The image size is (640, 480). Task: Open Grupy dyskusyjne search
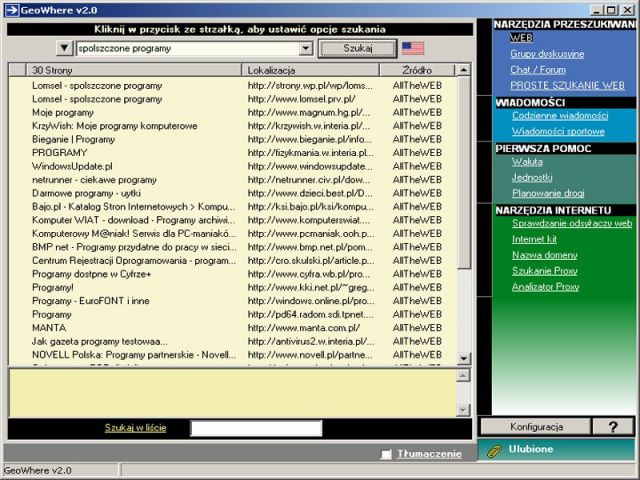click(547, 54)
